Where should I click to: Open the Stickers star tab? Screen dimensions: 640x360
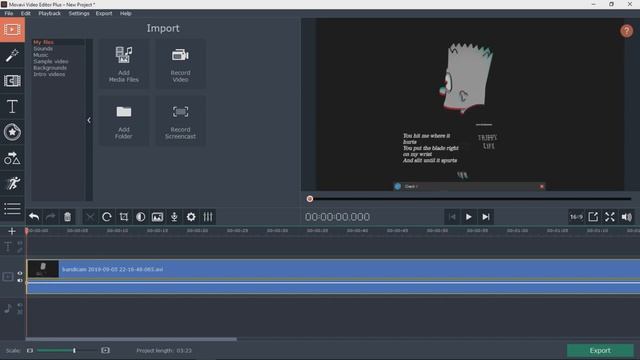(12, 132)
